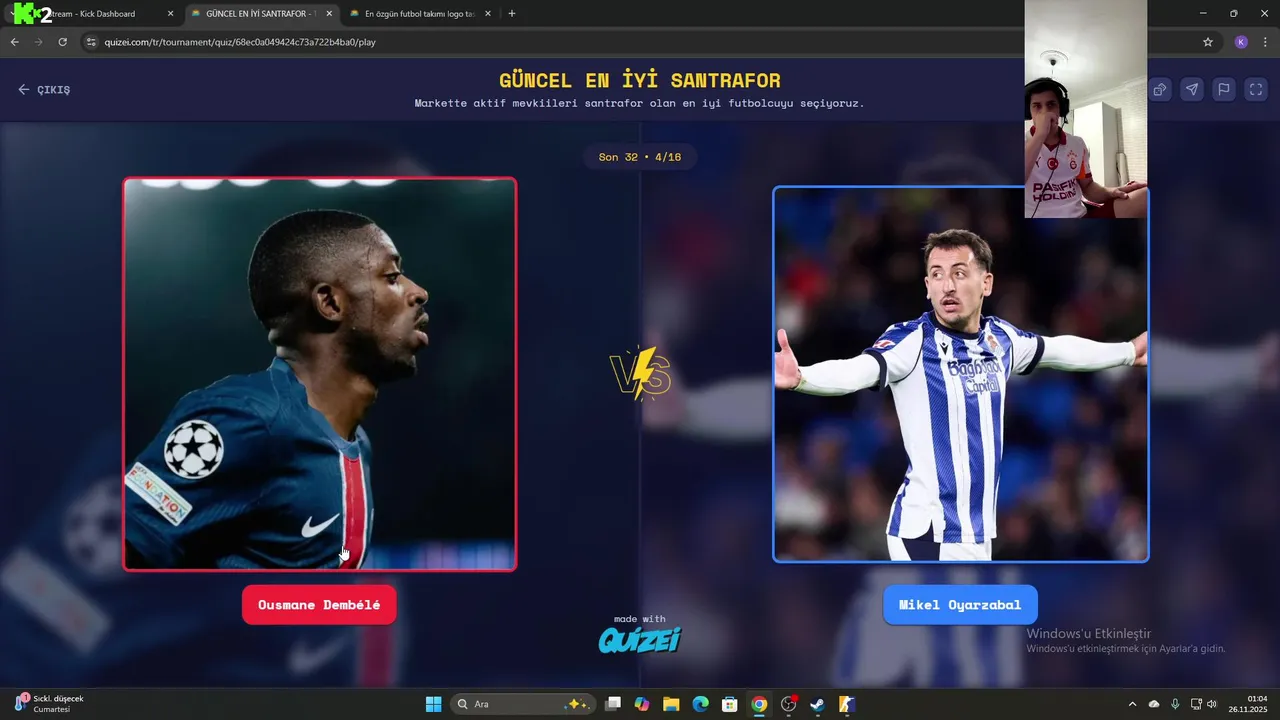Vote for Ousmane Dembélé button
1280x720 pixels.
click(319, 605)
